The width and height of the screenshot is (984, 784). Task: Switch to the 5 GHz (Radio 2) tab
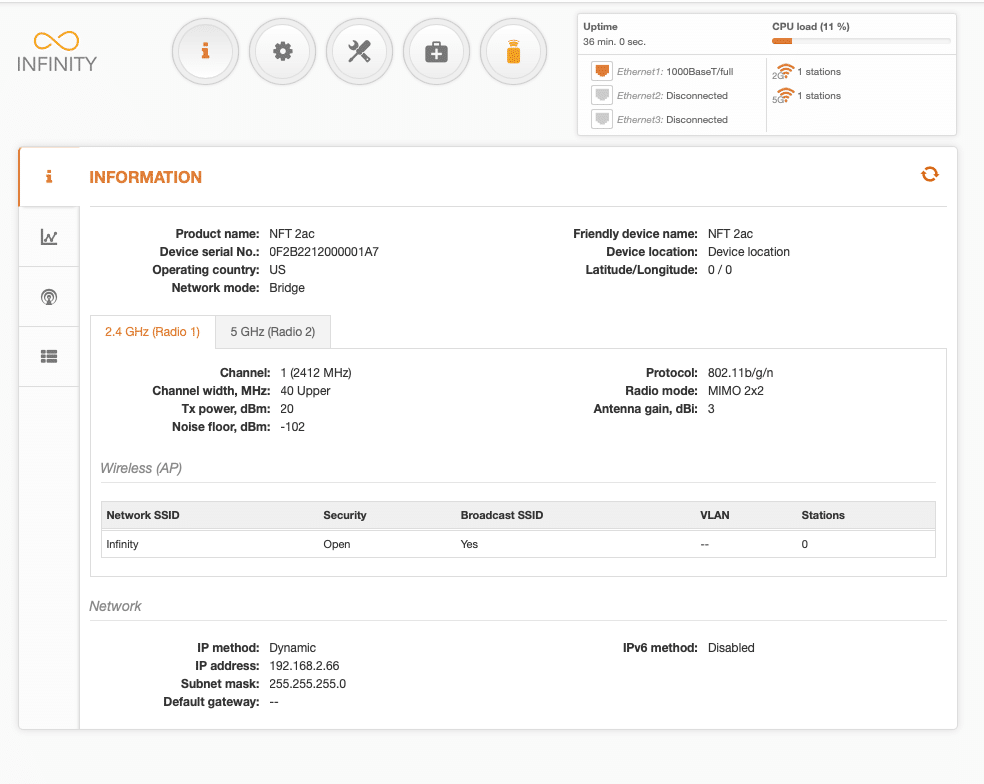(272, 332)
